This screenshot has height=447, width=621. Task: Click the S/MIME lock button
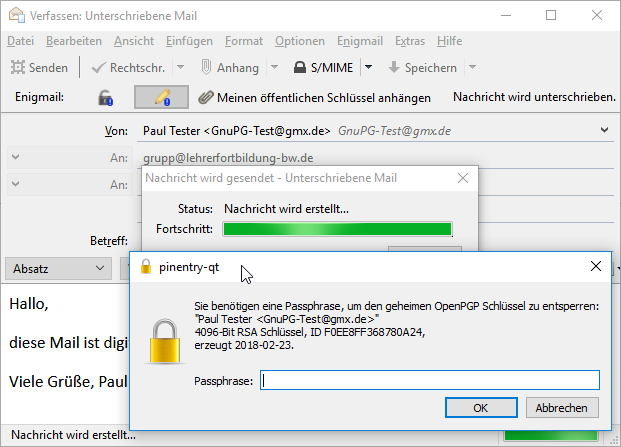click(x=324, y=68)
